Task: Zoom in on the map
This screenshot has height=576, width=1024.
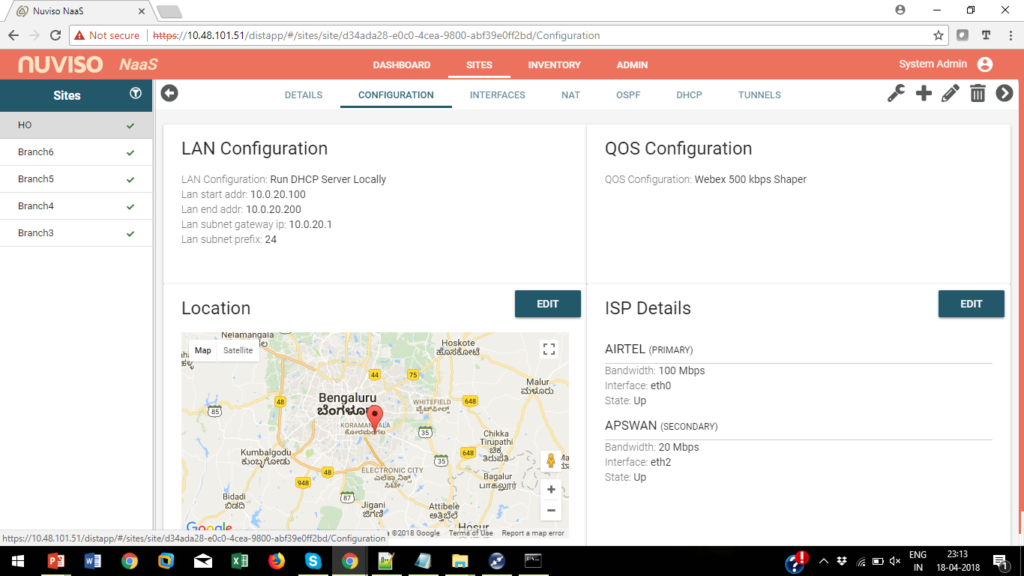Action: (x=551, y=489)
